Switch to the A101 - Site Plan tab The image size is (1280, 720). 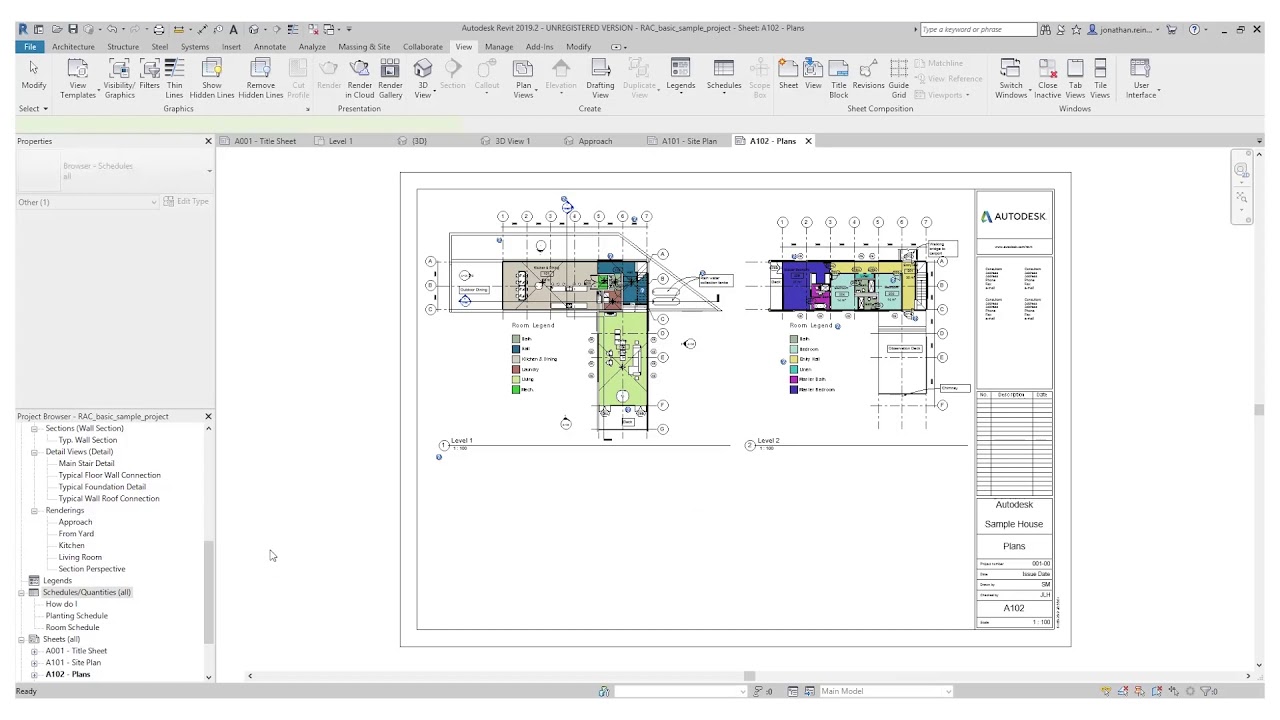682,141
